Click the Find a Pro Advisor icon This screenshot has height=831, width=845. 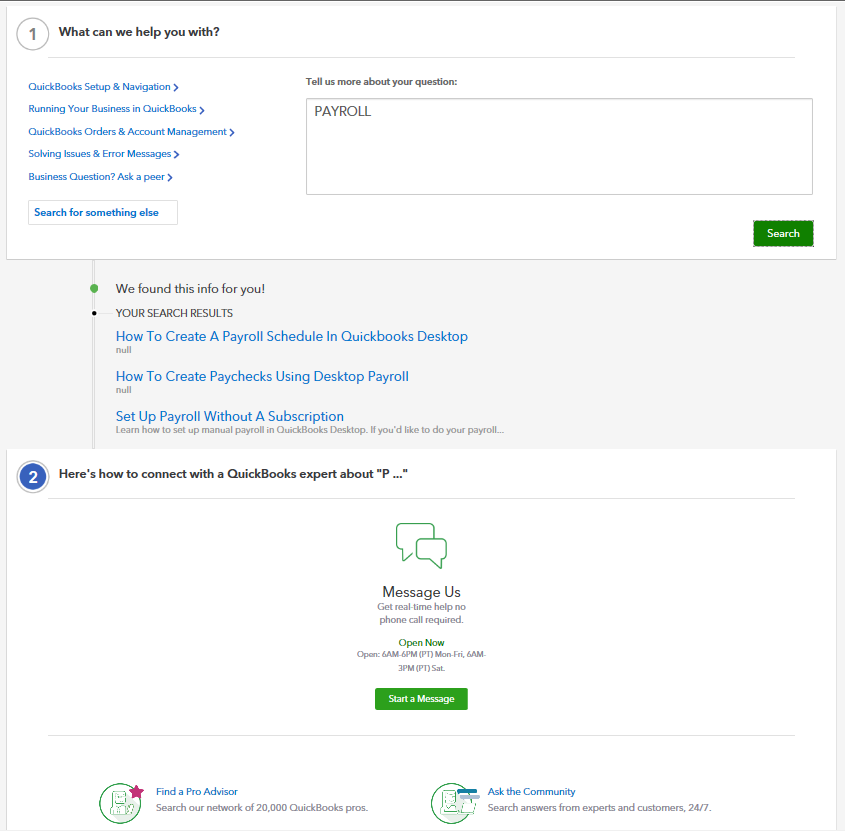coord(121,803)
